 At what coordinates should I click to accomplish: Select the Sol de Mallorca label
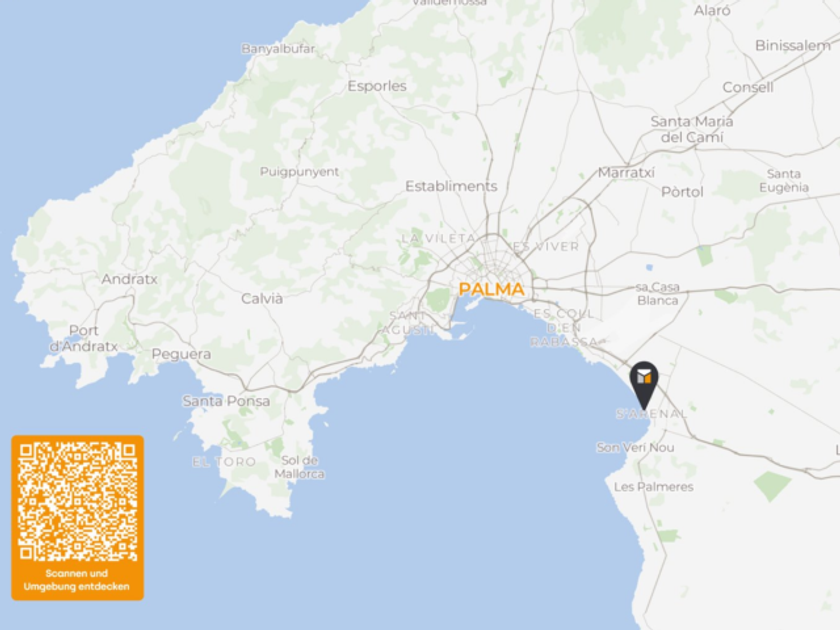[x=299, y=467]
